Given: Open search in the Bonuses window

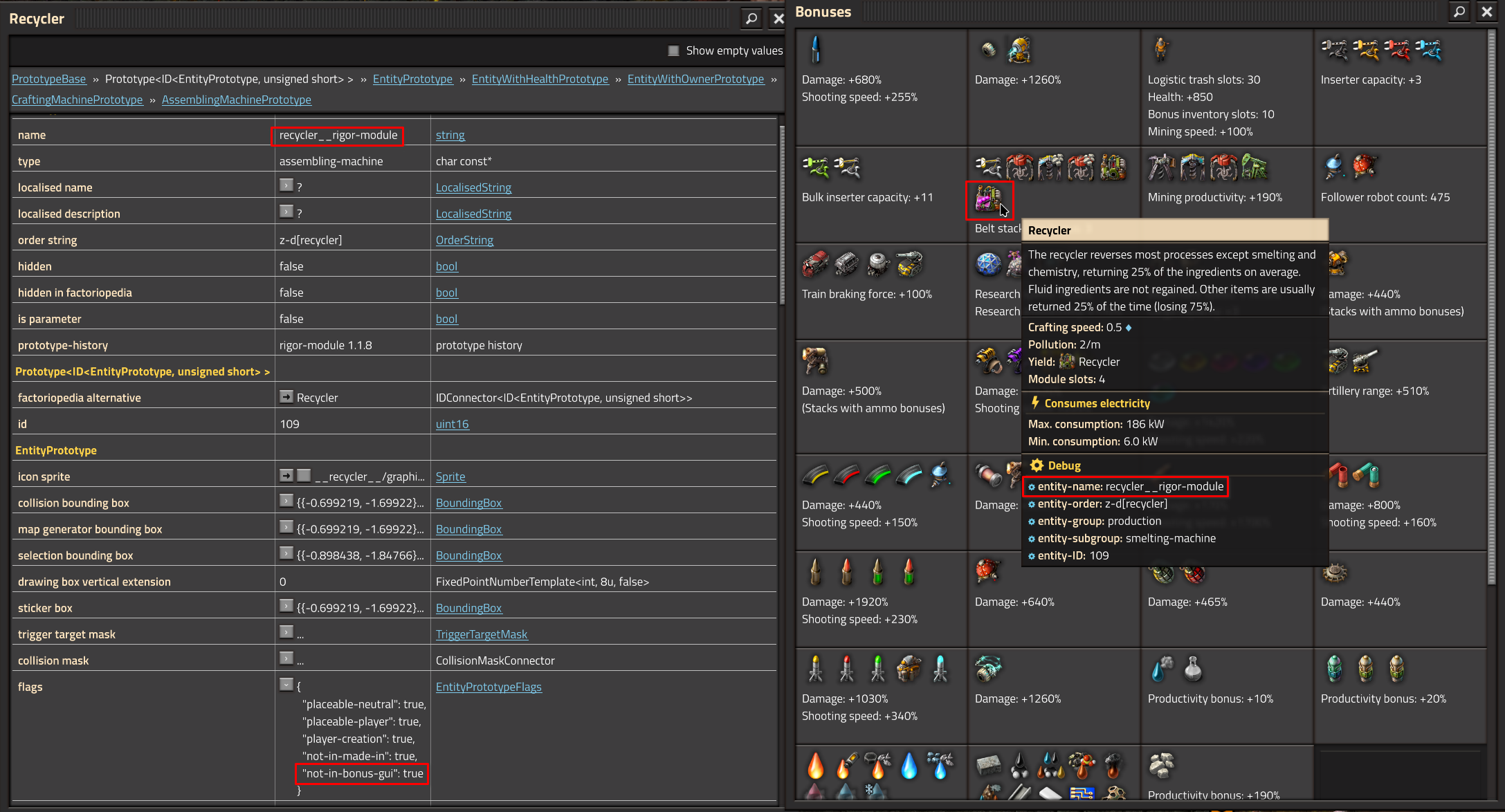Looking at the screenshot, I should pos(1459,11).
